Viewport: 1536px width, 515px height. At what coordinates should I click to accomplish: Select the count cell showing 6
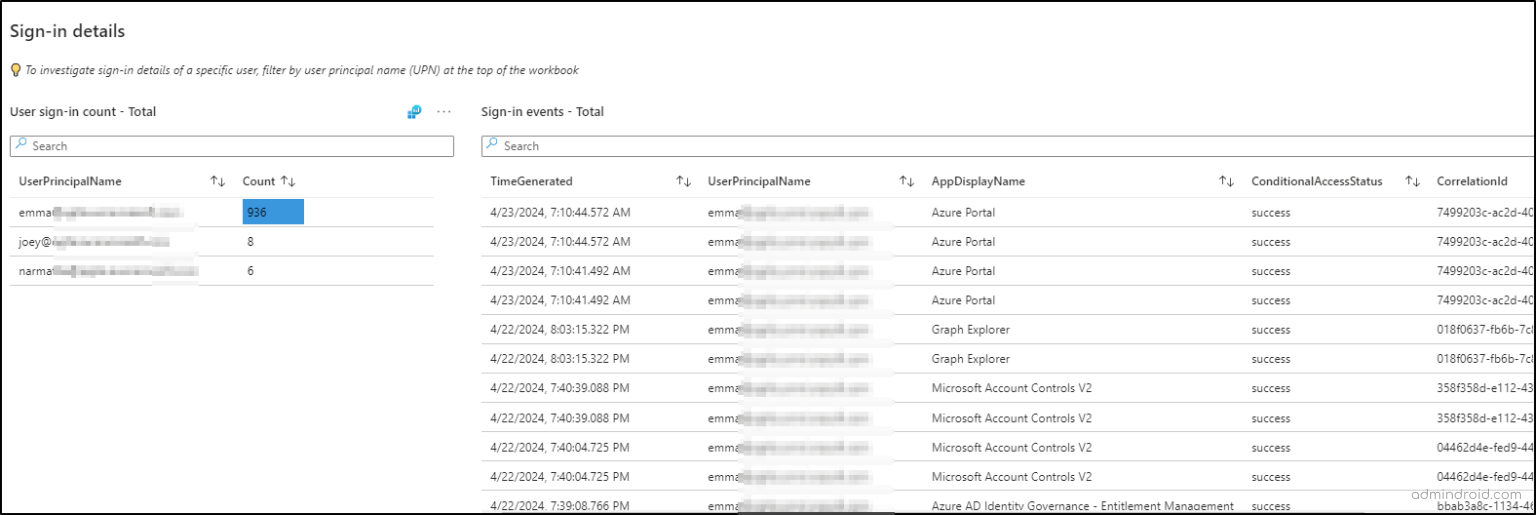pos(250,271)
